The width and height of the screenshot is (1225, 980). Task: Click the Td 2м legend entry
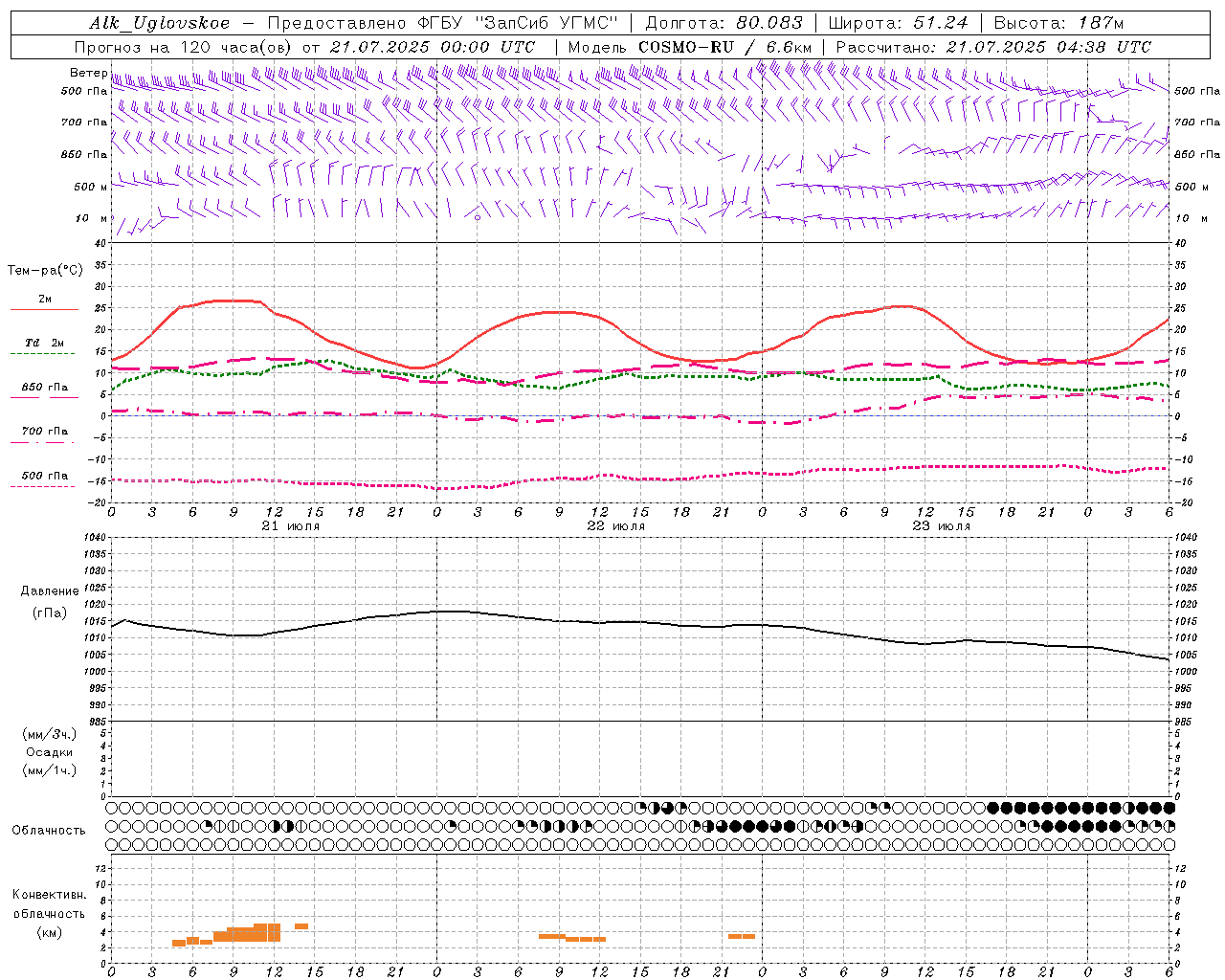coord(44,343)
